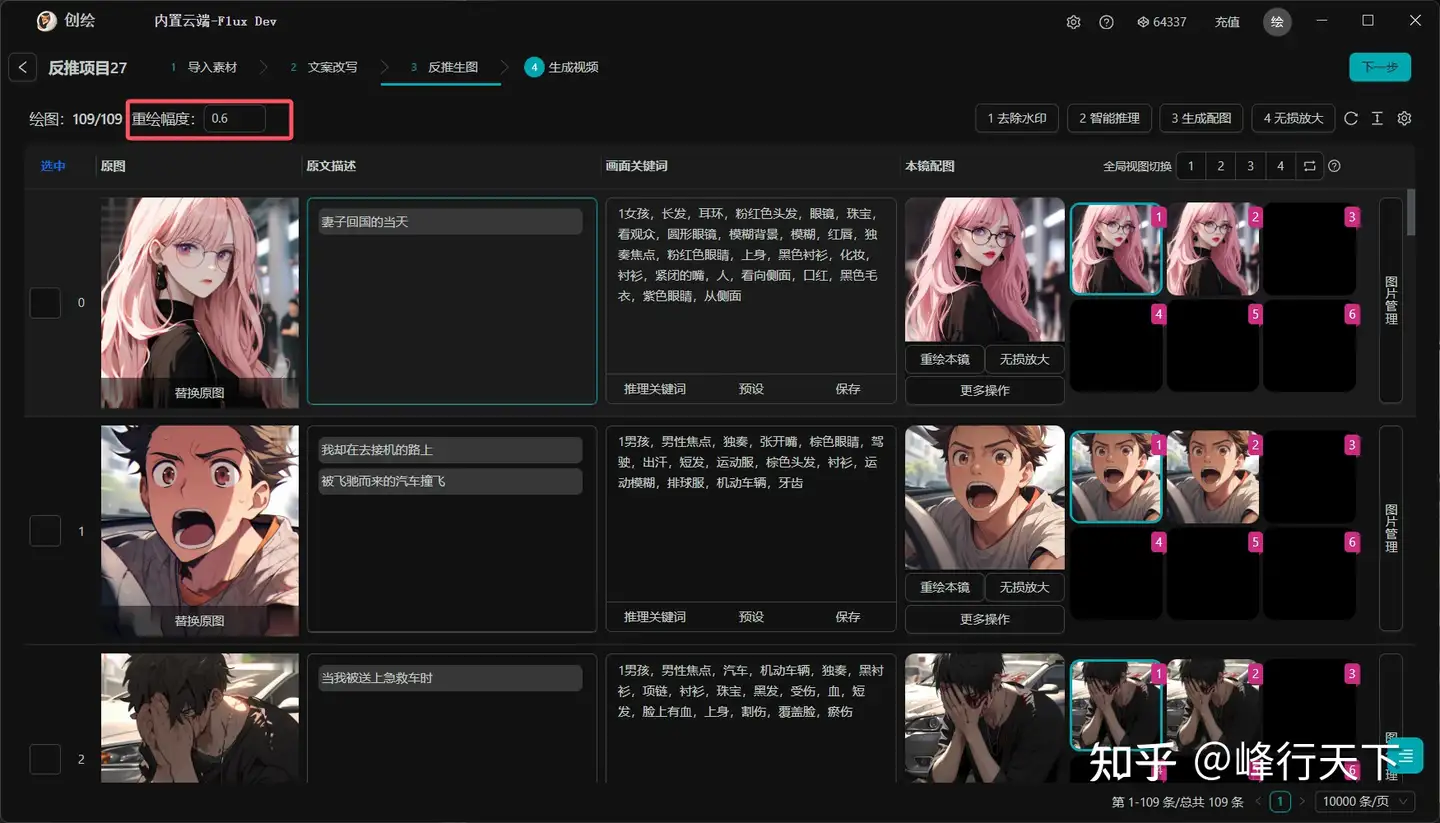Go back with the arrow beside 反推项目27
This screenshot has width=1440, height=823.
point(23,67)
